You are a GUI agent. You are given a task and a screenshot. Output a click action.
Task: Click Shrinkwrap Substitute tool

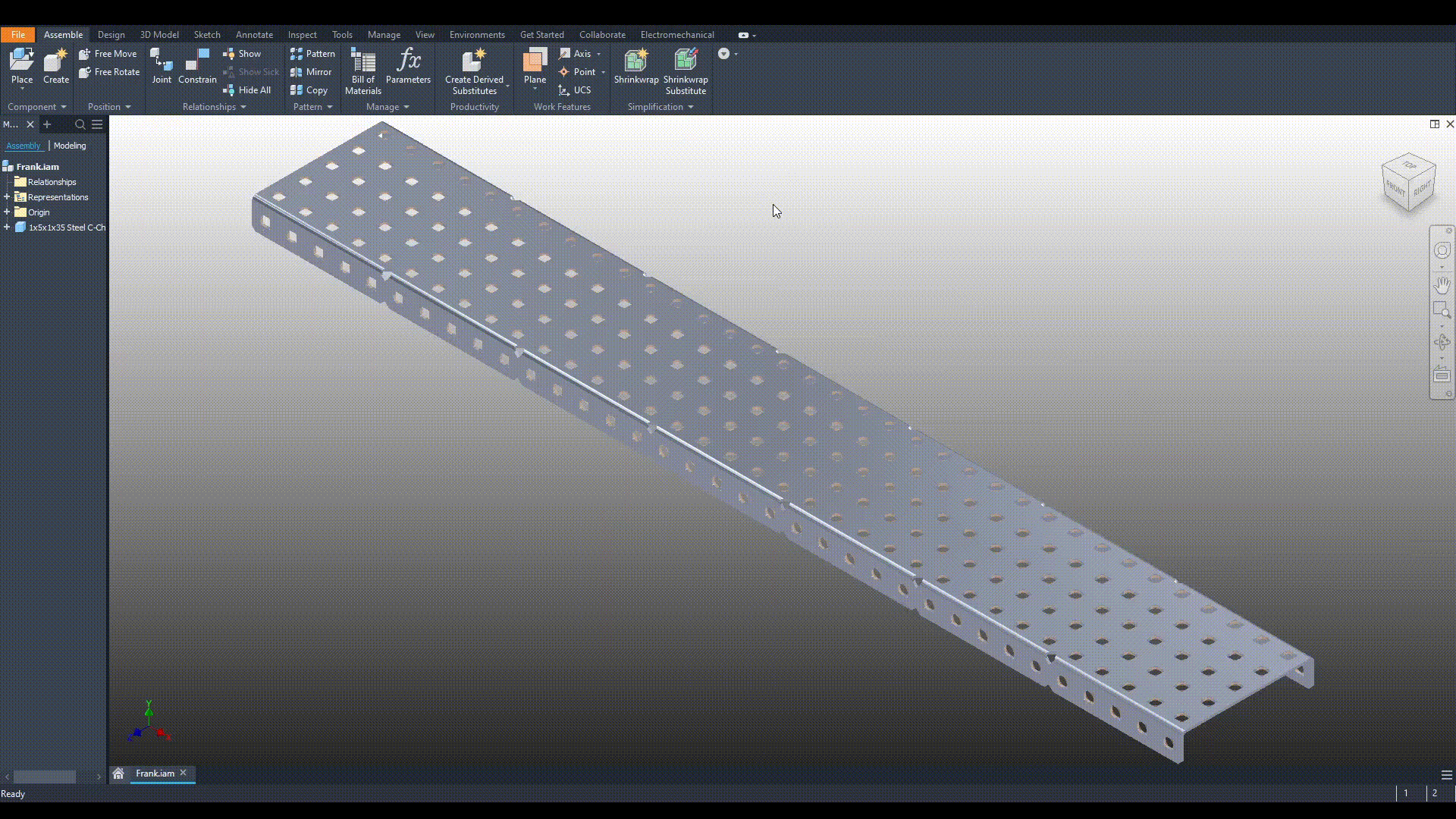coord(686,71)
